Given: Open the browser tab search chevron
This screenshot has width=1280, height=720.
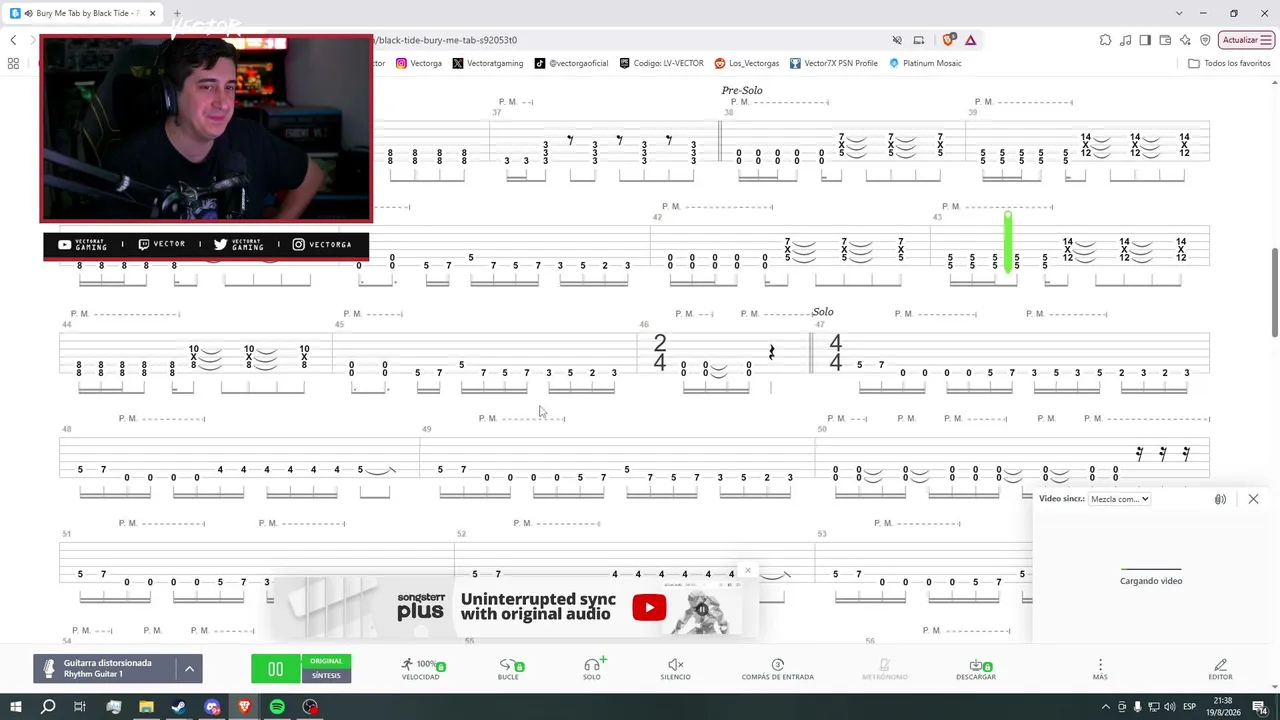Looking at the screenshot, I should point(1179,13).
